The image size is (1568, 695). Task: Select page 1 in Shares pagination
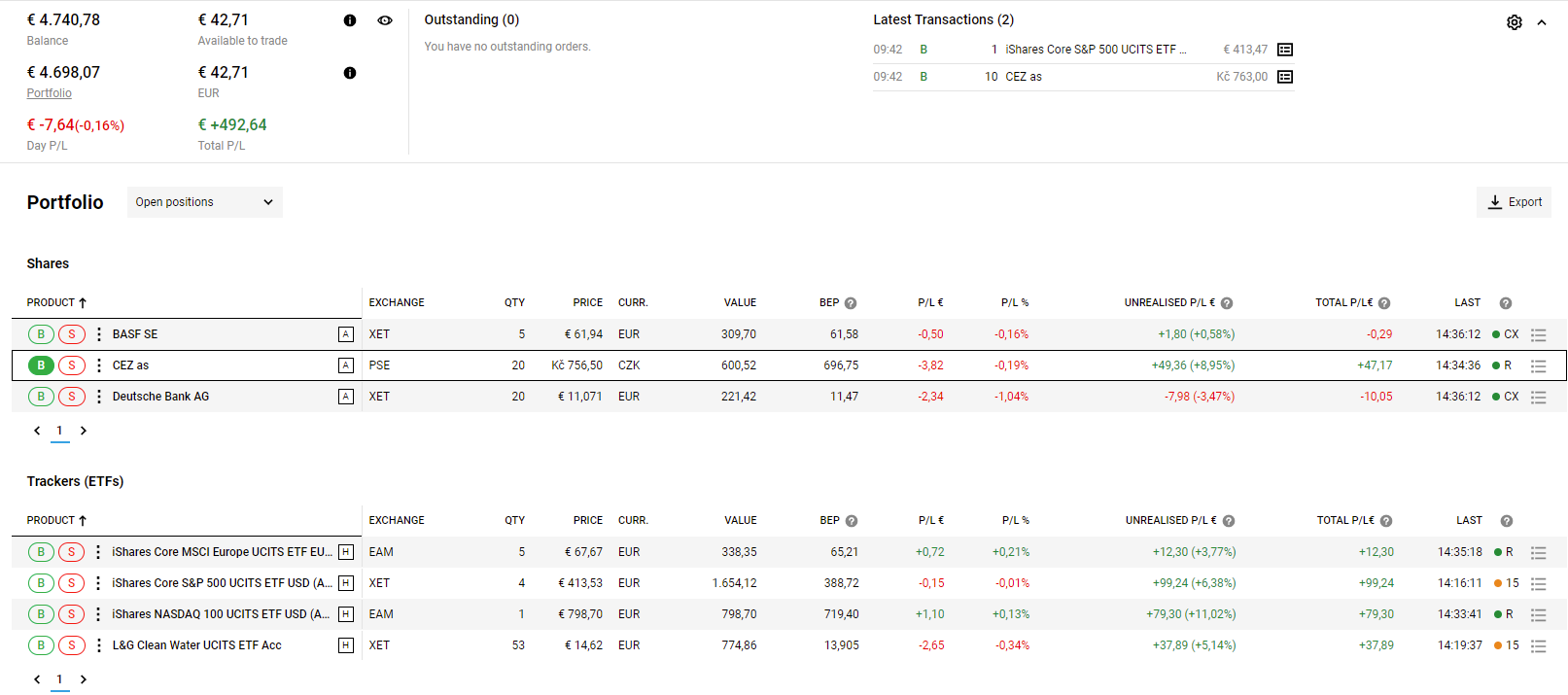tap(59, 431)
